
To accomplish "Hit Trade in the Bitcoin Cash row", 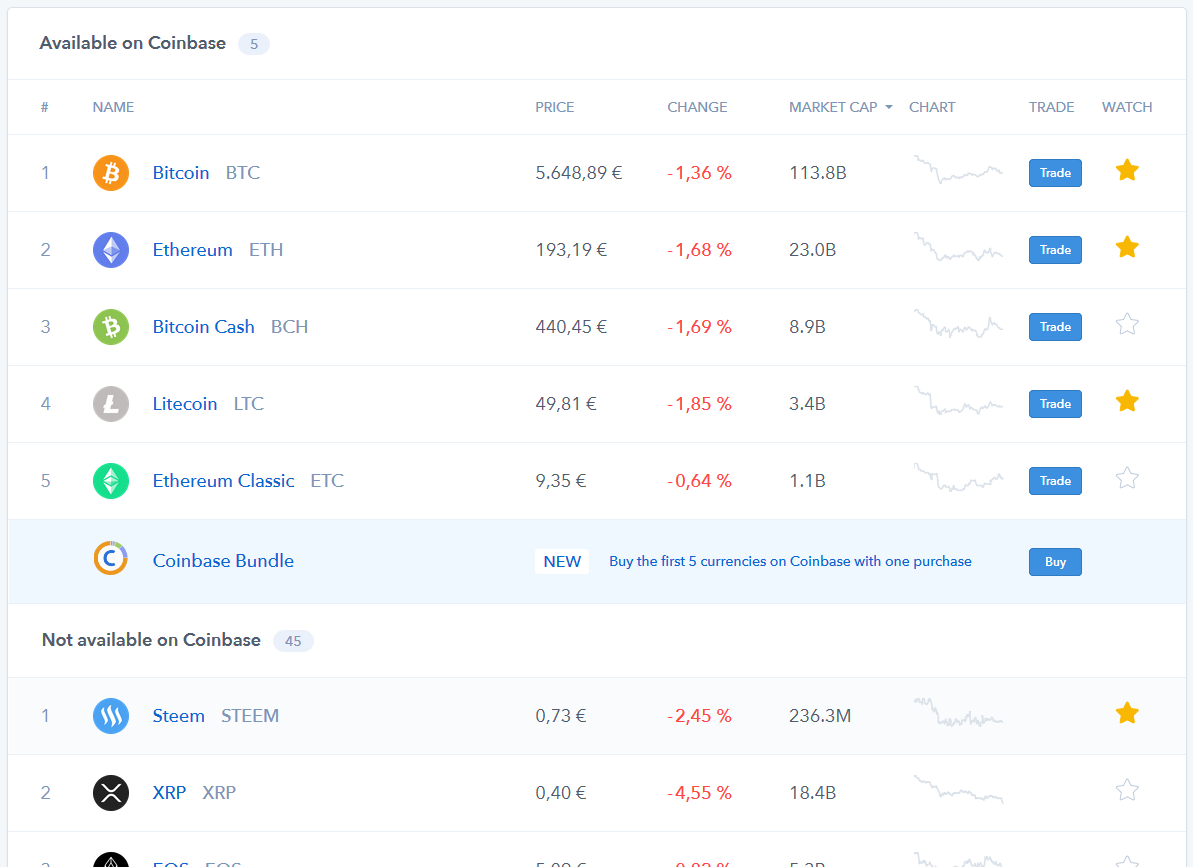I will pos(1055,327).
